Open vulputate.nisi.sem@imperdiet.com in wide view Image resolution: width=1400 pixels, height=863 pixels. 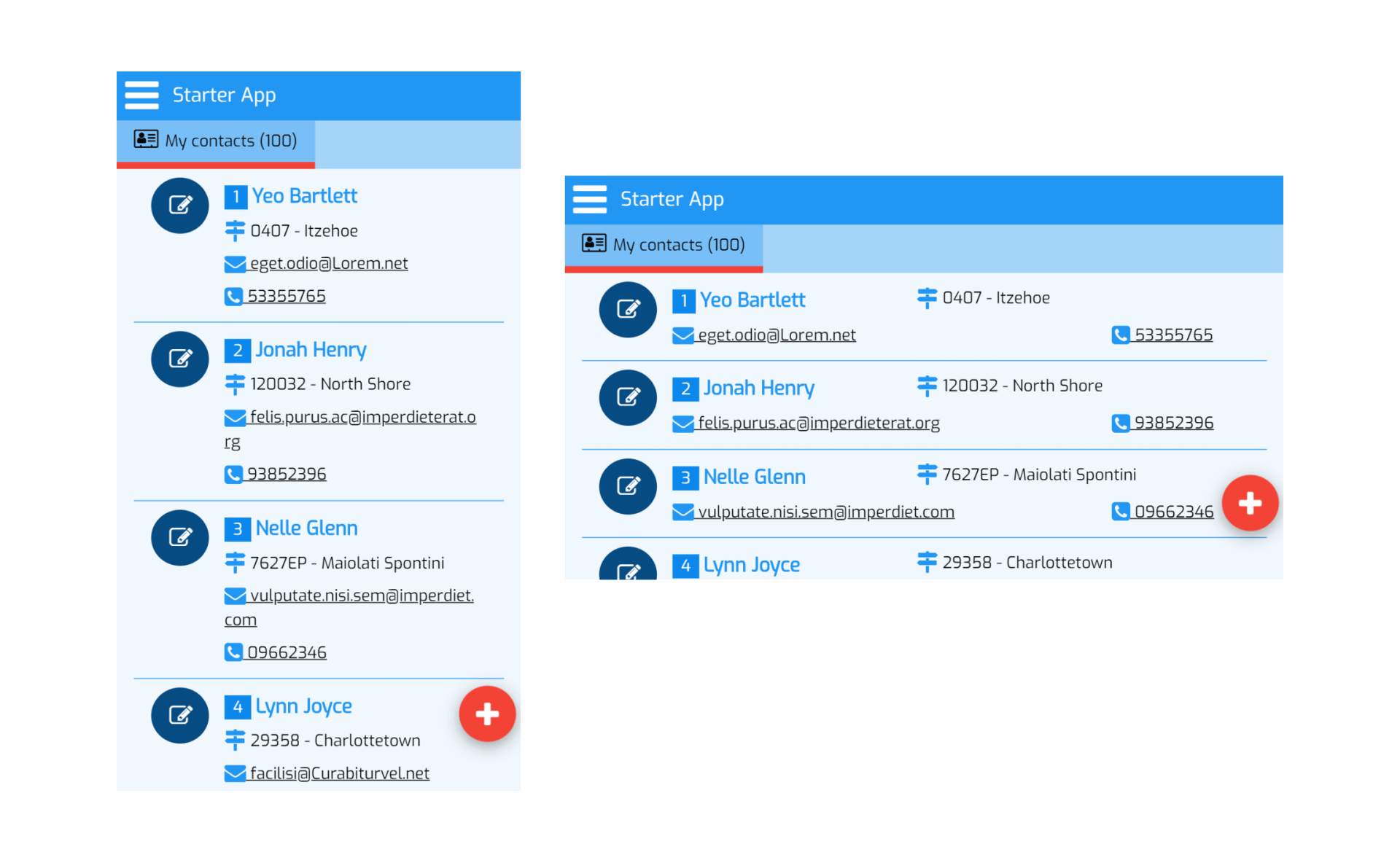pos(814,512)
